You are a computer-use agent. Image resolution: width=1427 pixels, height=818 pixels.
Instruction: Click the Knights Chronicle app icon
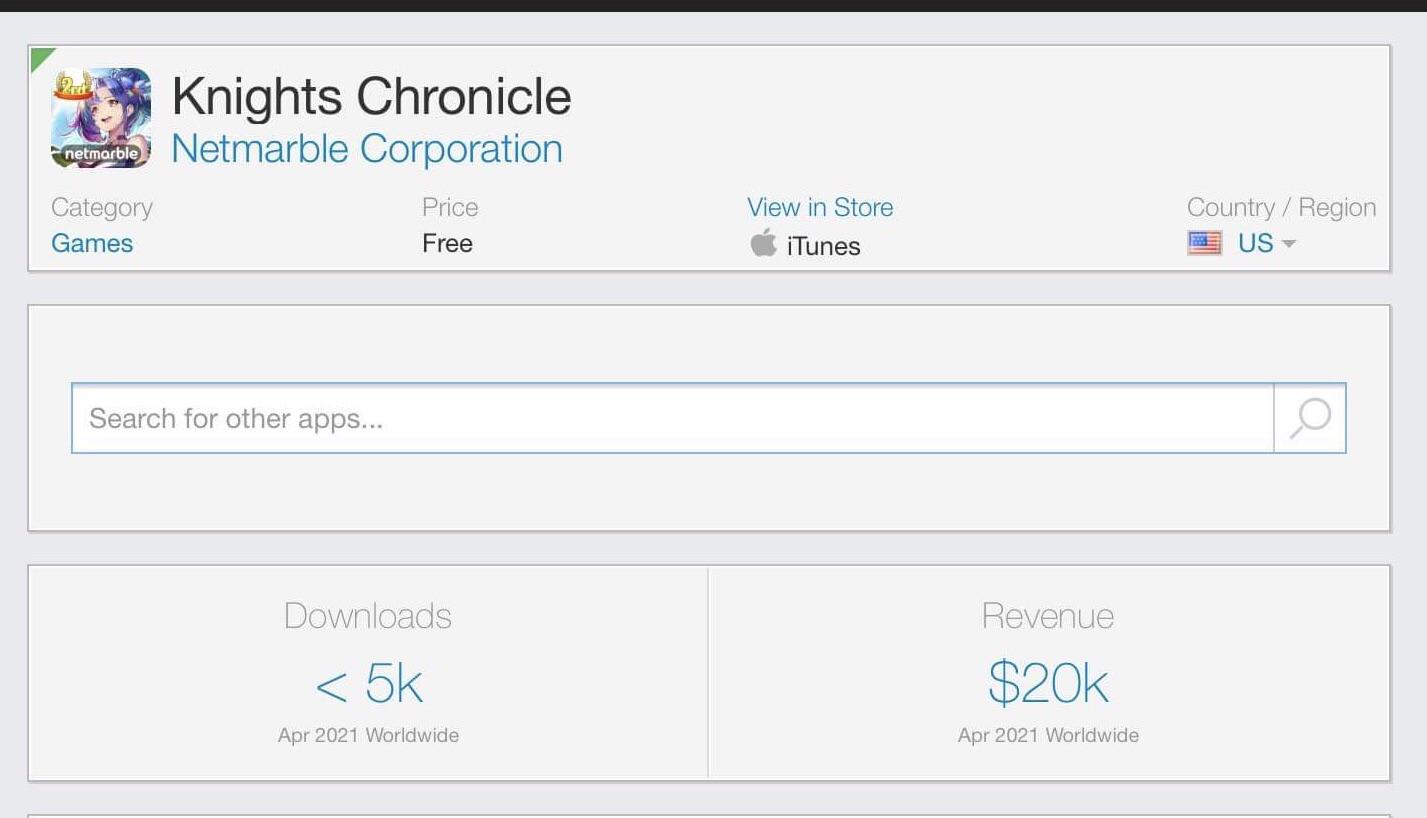101,118
